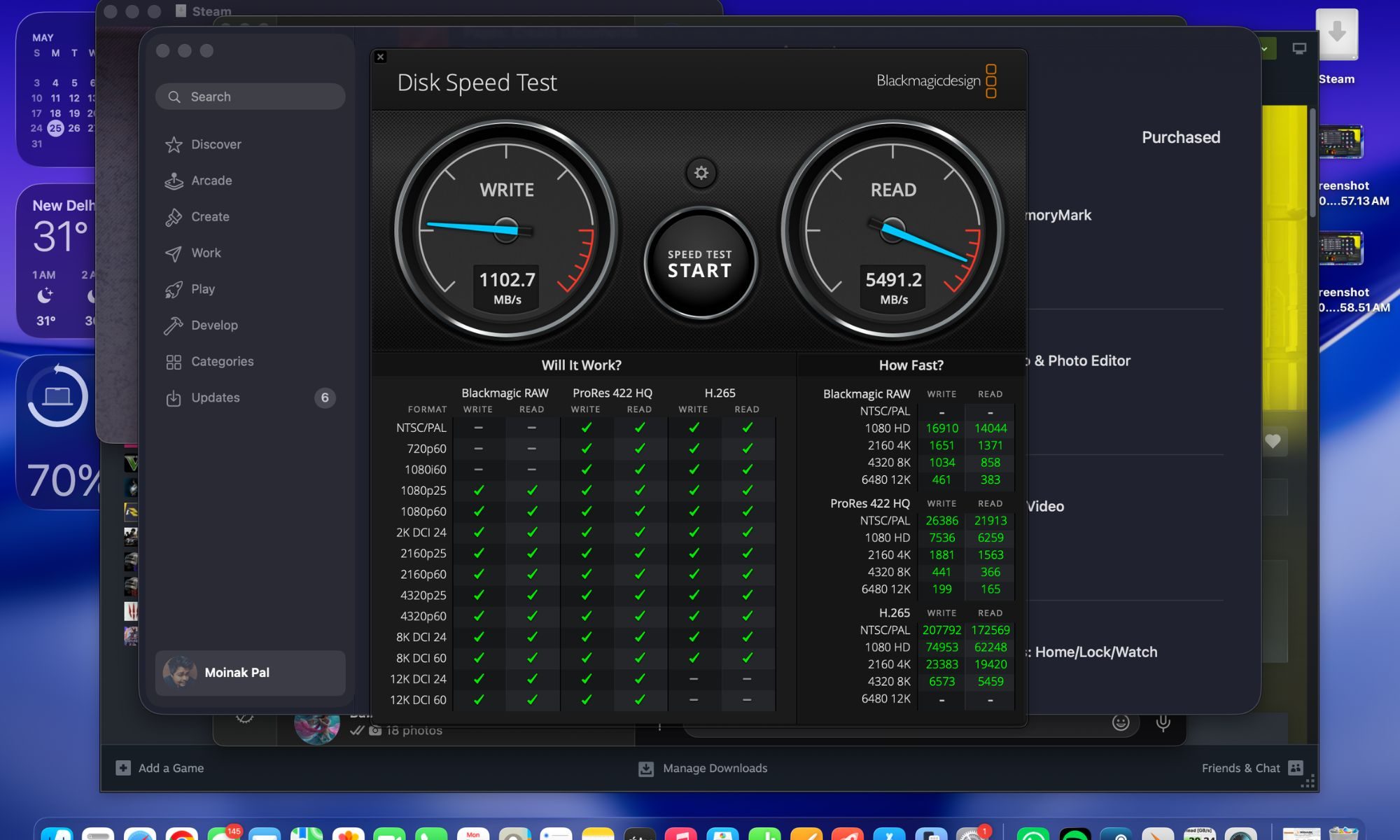Click H.265 NTSC/PAL write value 207792

click(x=941, y=630)
